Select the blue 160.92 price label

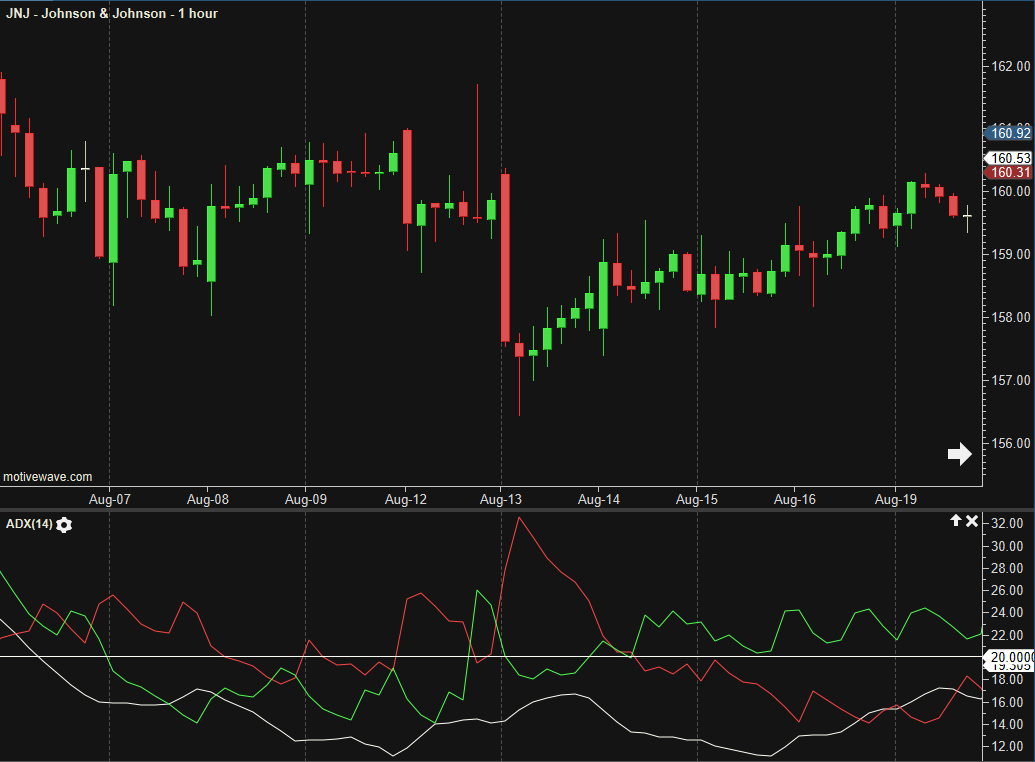pyautogui.click(x=1008, y=133)
